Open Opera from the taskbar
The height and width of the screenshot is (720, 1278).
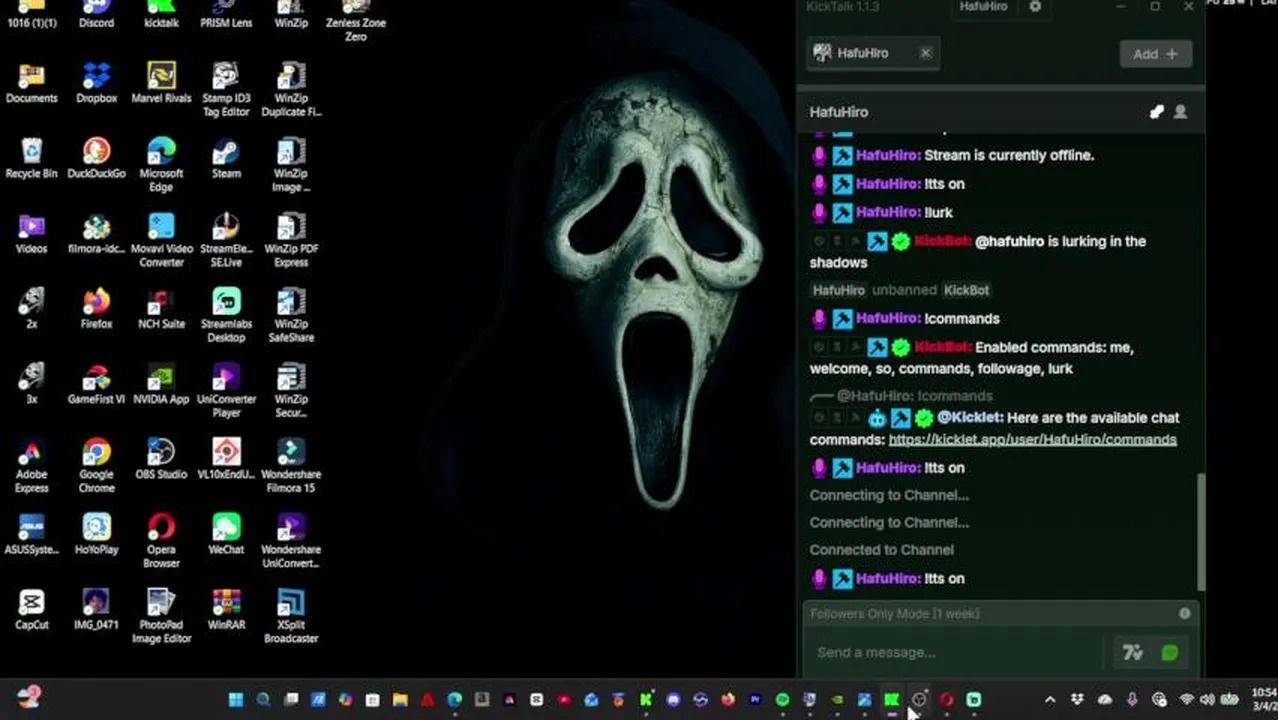pos(946,700)
